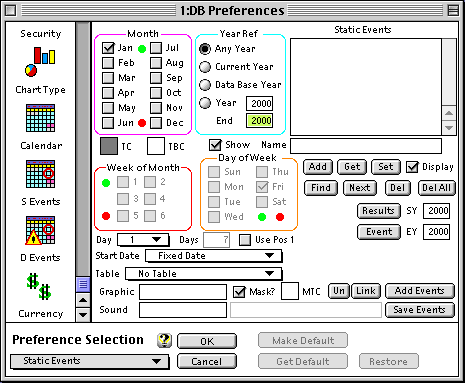Open the S Events preferences icon
465x383 pixels.
[40, 174]
